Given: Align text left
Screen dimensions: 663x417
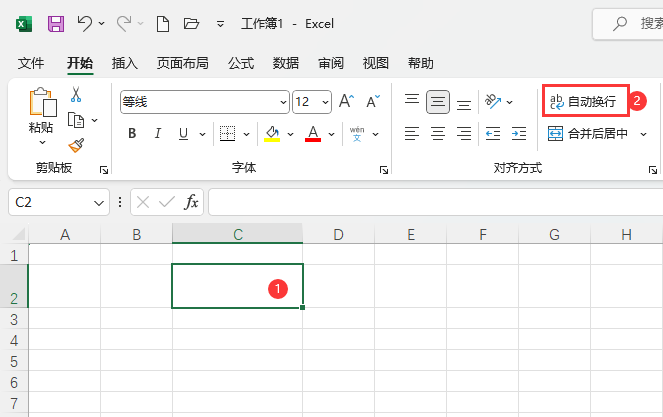Looking at the screenshot, I should pos(412,134).
